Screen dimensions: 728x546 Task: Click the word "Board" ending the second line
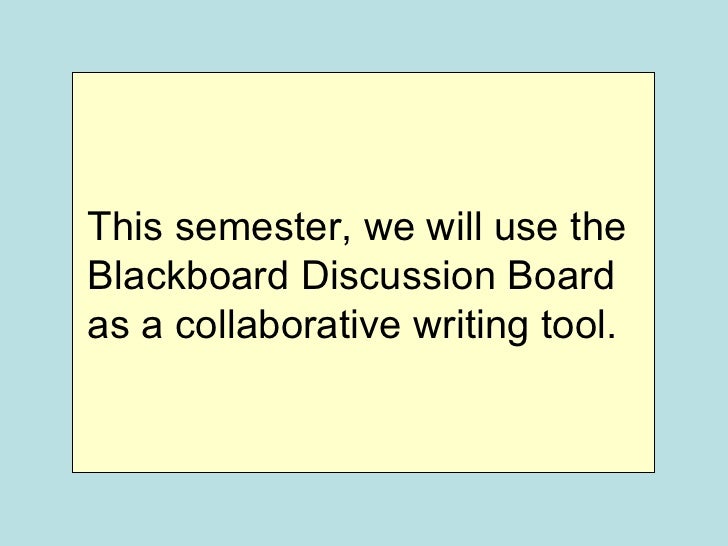[561, 275]
